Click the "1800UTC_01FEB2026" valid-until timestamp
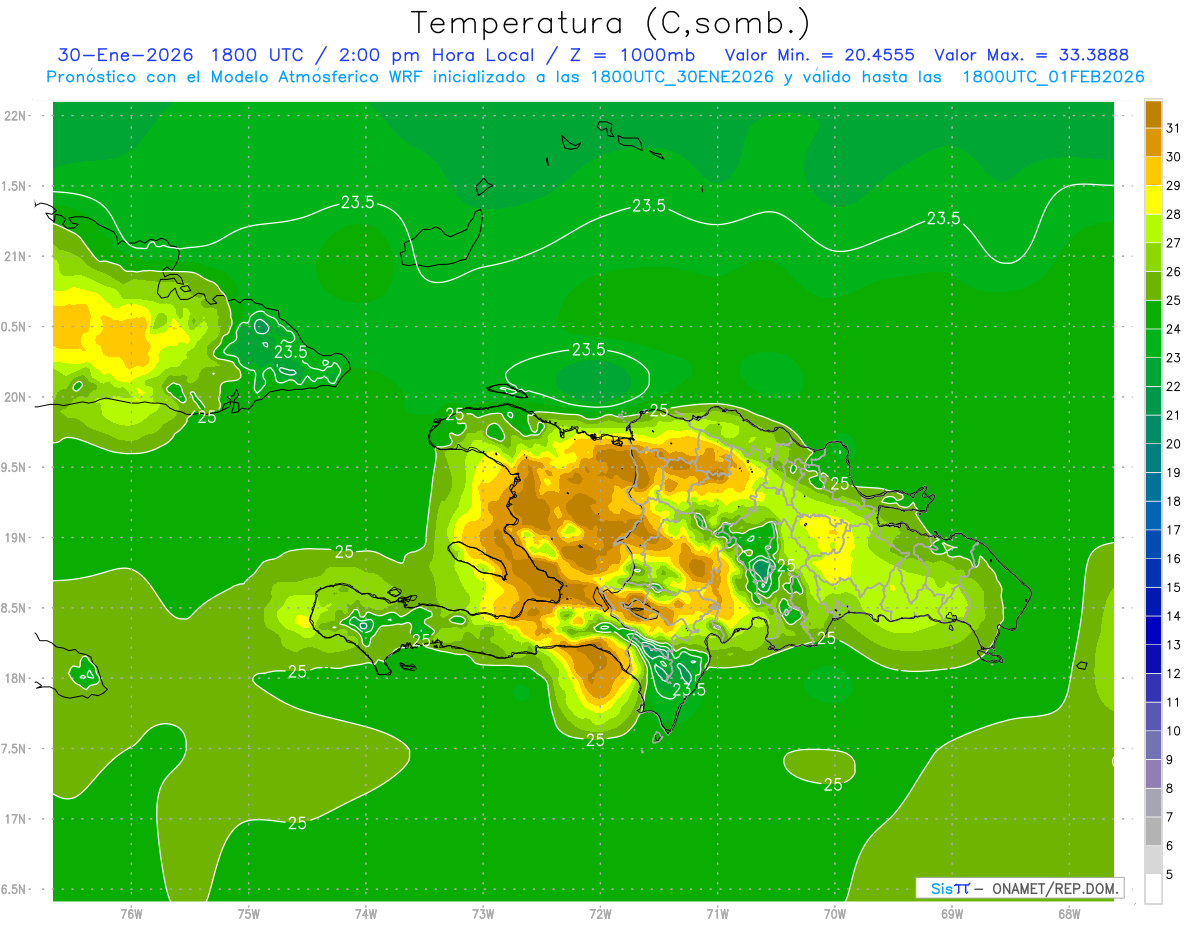The image size is (1200, 927). click(x=1052, y=77)
